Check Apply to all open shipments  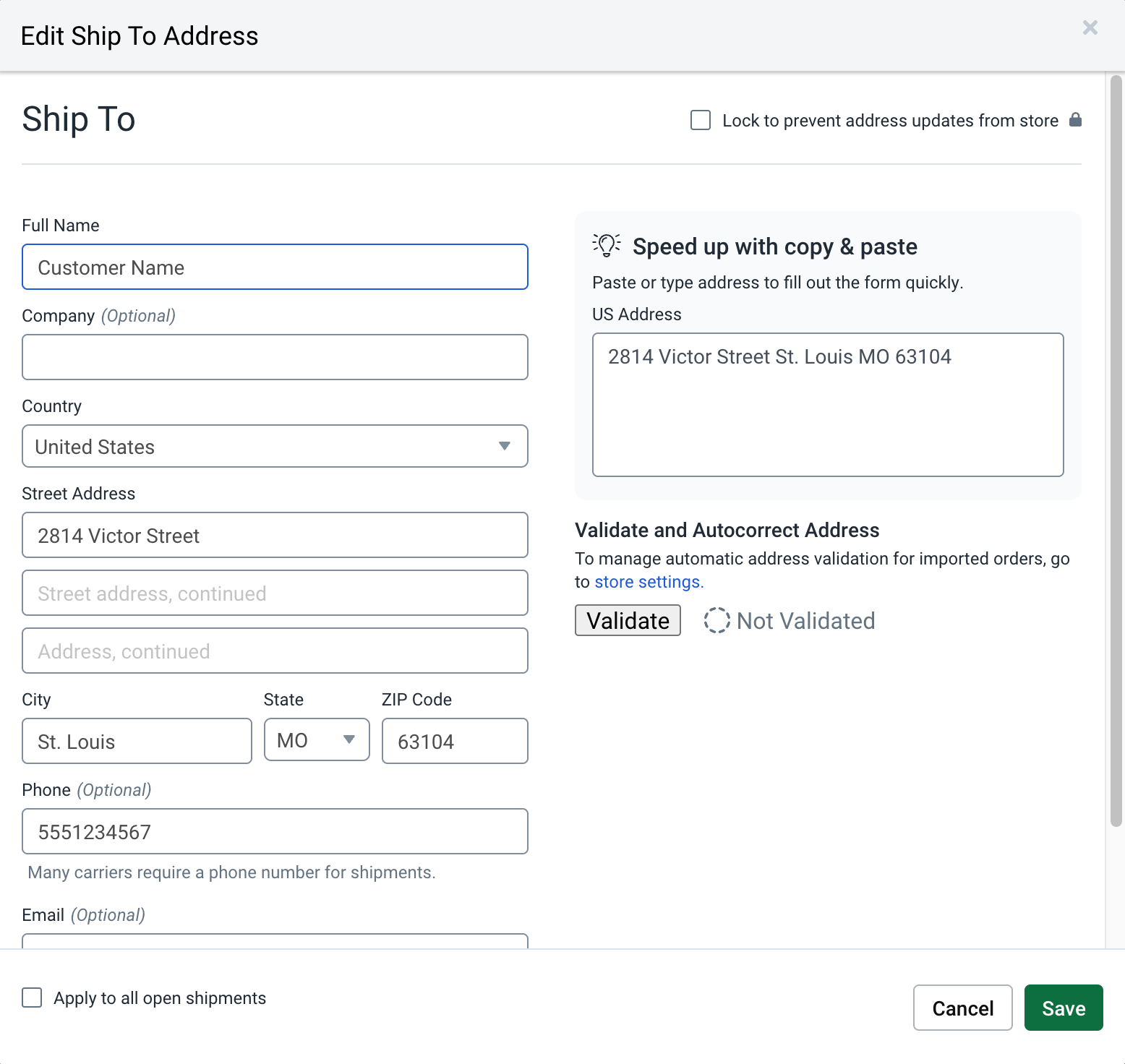tap(33, 997)
